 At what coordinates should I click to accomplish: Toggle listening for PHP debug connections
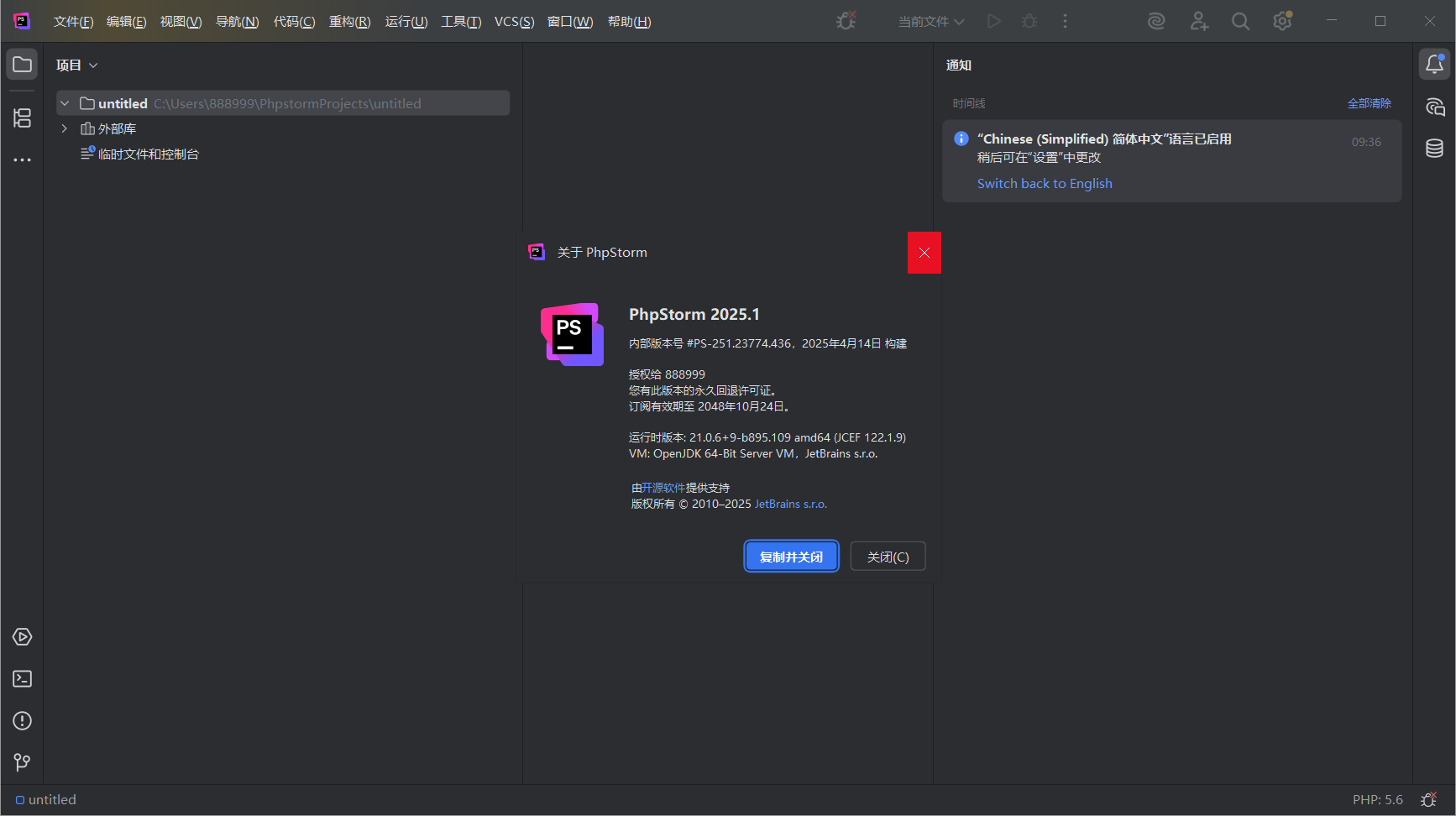(846, 21)
